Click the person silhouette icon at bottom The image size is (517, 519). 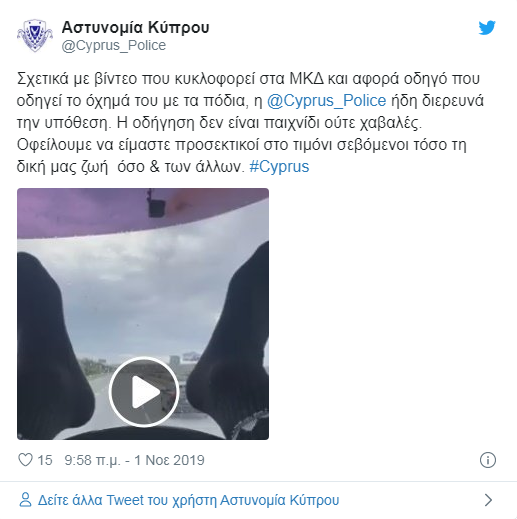coord(25,500)
